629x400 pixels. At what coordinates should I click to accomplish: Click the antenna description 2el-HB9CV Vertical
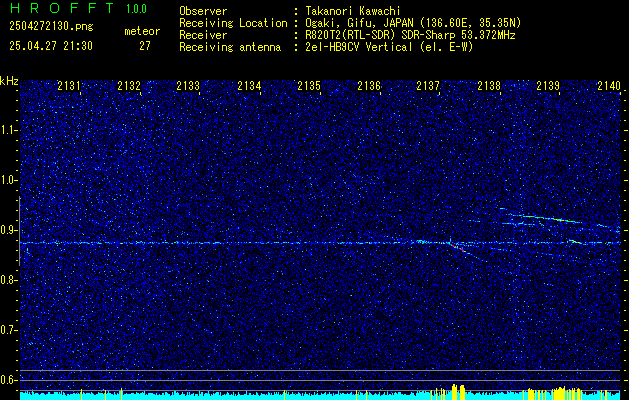[359, 47]
